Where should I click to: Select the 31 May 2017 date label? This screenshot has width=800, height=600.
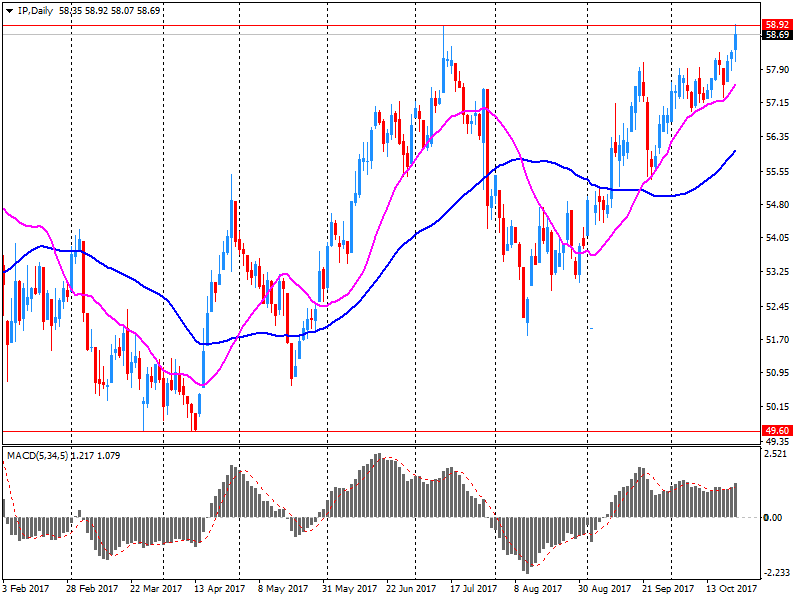[x=349, y=589]
